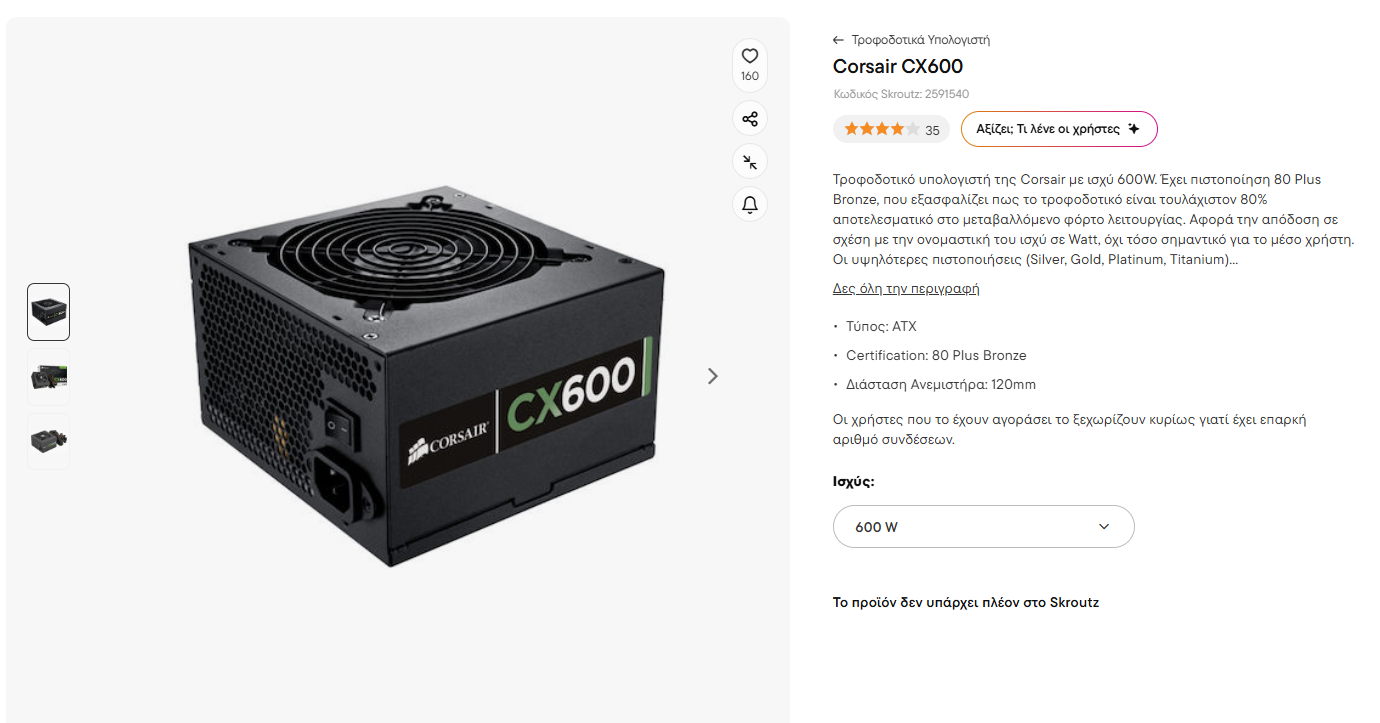Add the product to favorites with the heart icon
Screen dimensions: 1380x723
750,56
